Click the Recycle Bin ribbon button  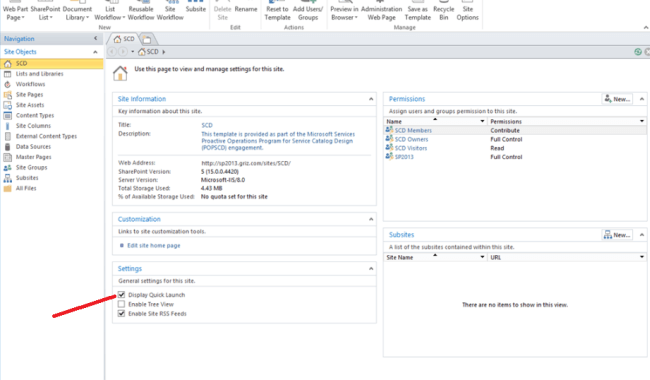tap(444, 12)
